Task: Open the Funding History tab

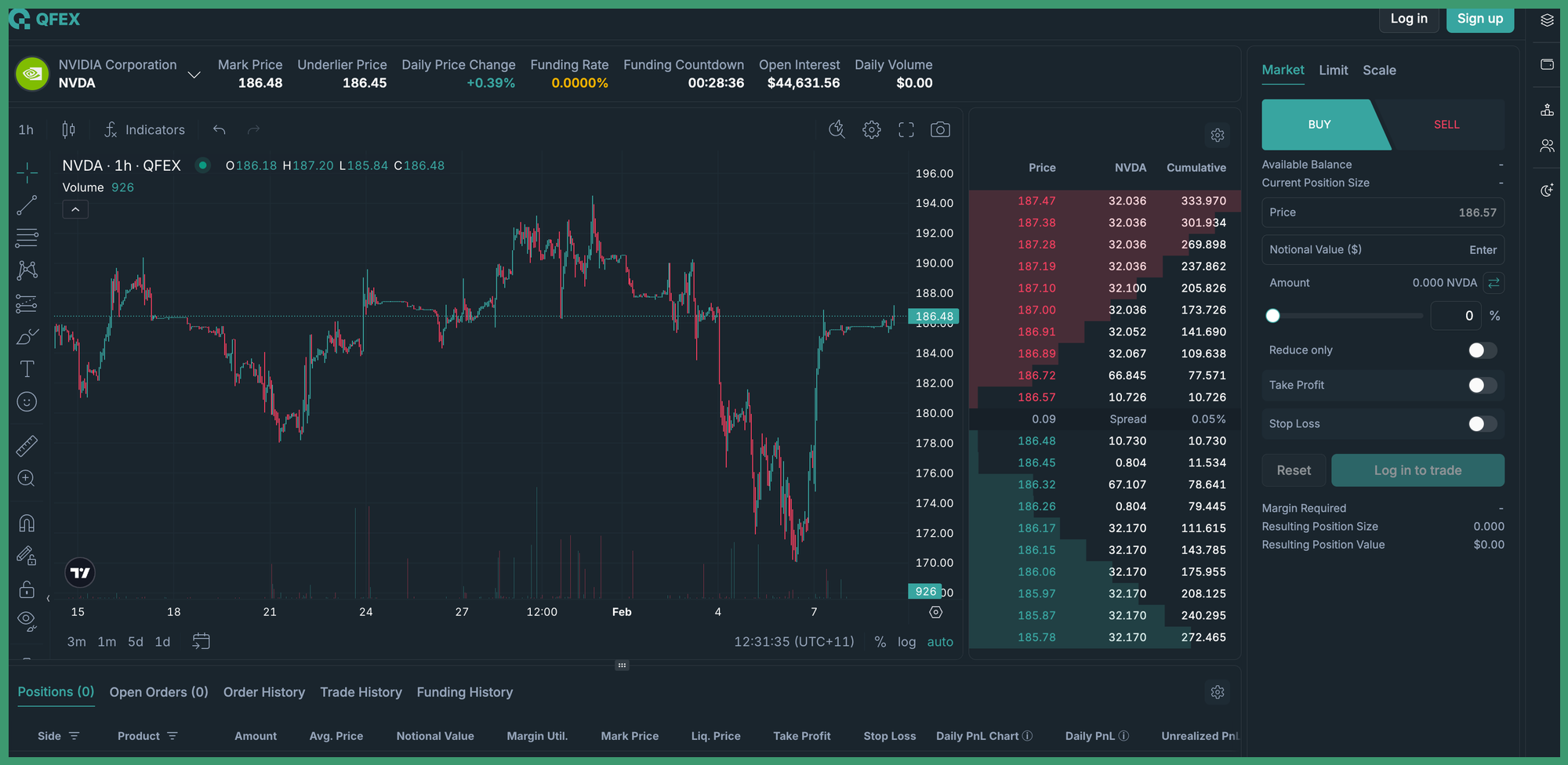Action: pos(465,692)
